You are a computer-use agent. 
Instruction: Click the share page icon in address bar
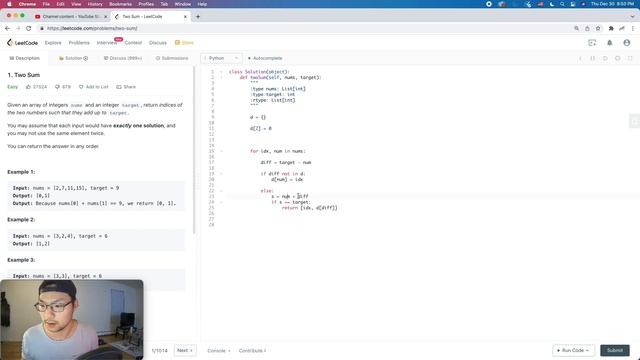coord(587,28)
